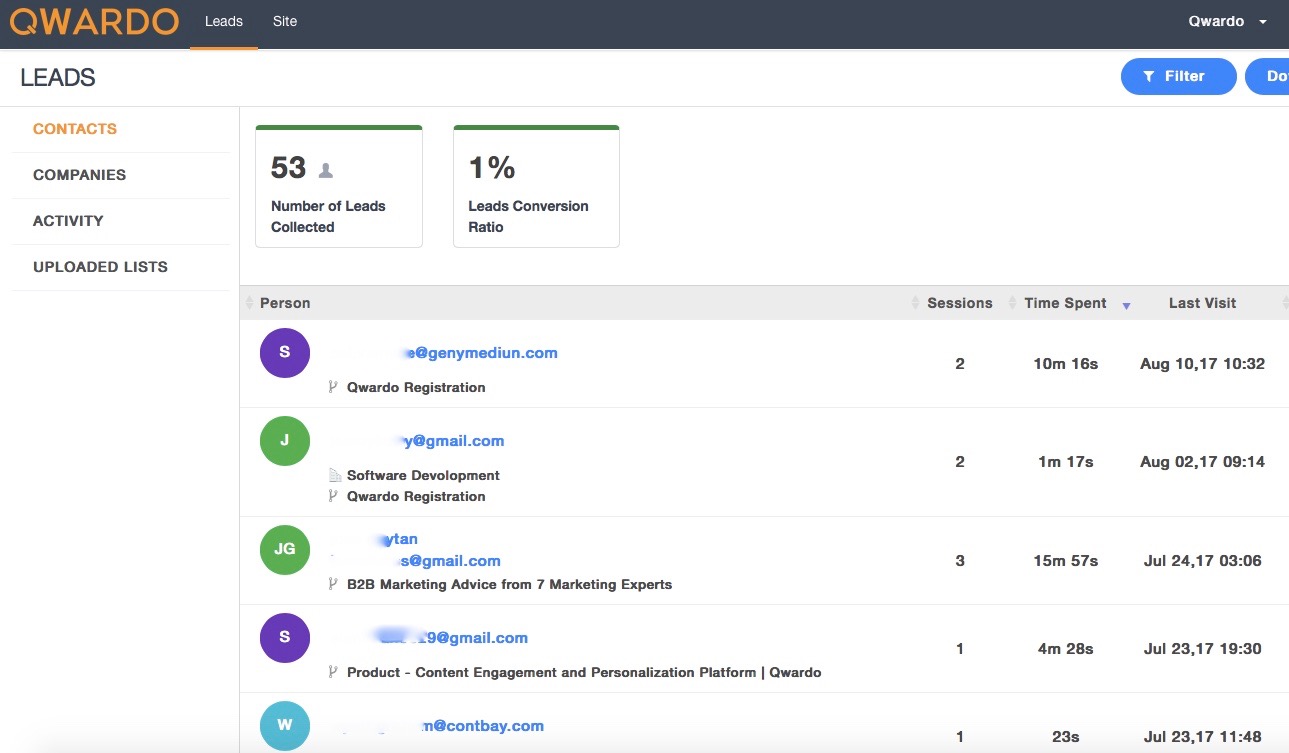Click Qwardo Registration under genymediun.com lead
The image size is (1289, 753).
[x=416, y=387]
